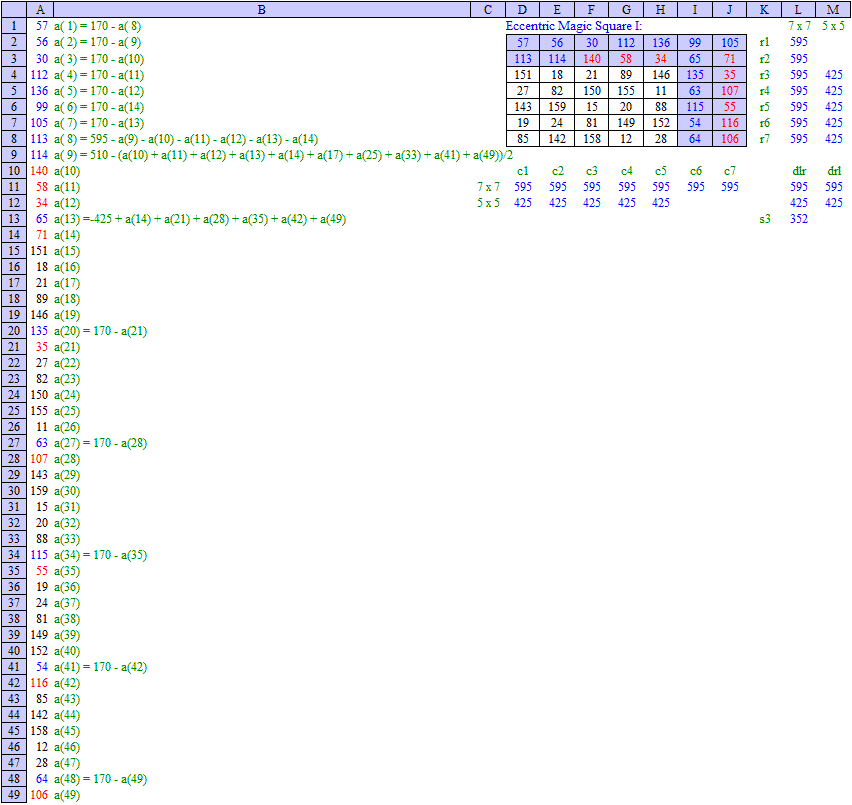
Task: Click formula 'a(27) = 170 - a(28)'
Action: point(101,443)
